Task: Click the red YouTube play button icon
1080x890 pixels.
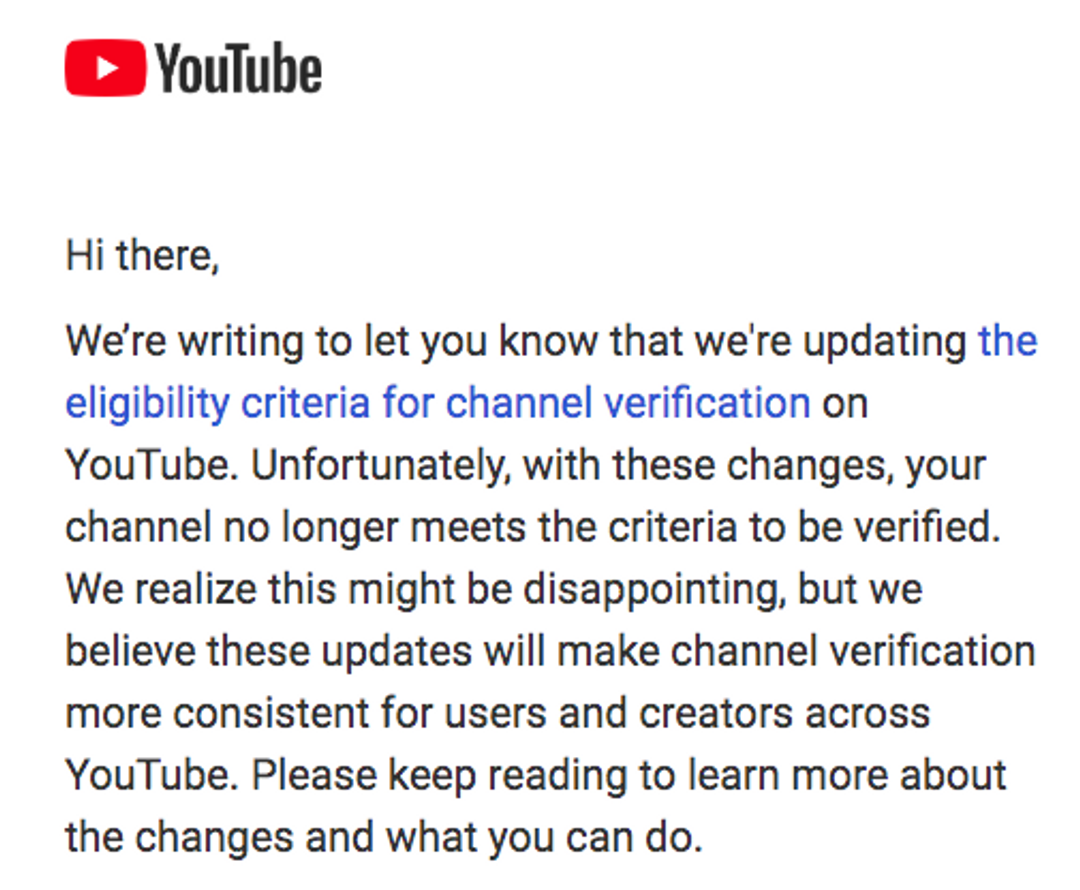Action: [x=106, y=69]
